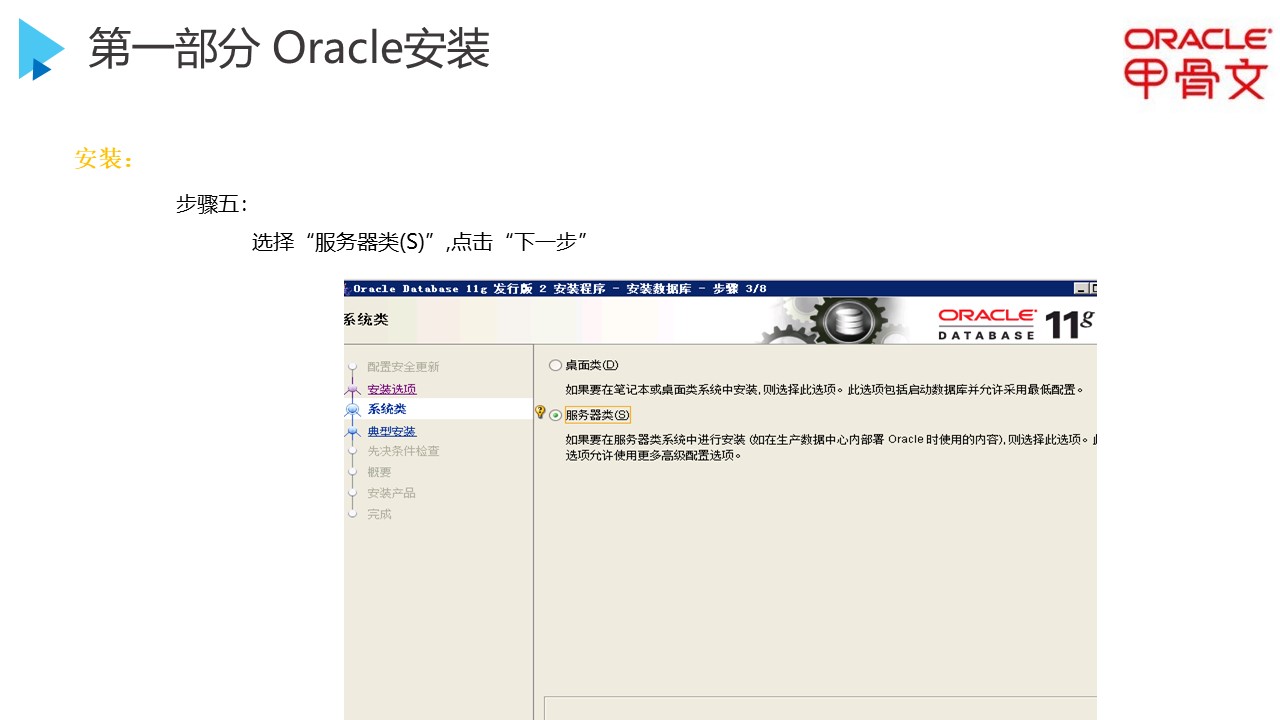The image size is (1280, 720).
Task: Click the 配置安全更新 step
Action: 403,367
